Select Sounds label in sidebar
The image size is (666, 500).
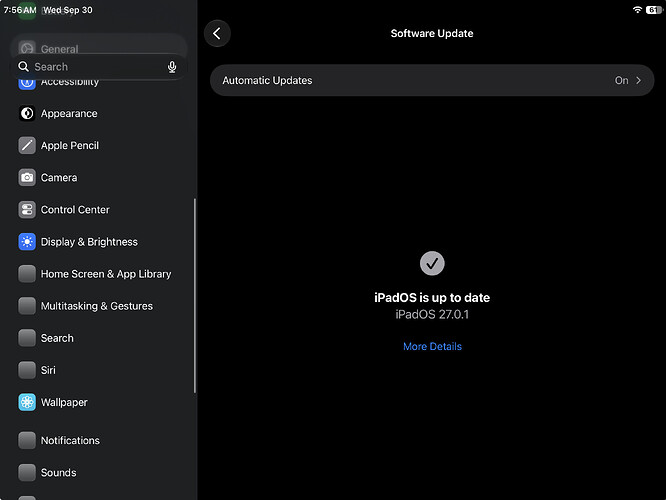59,472
